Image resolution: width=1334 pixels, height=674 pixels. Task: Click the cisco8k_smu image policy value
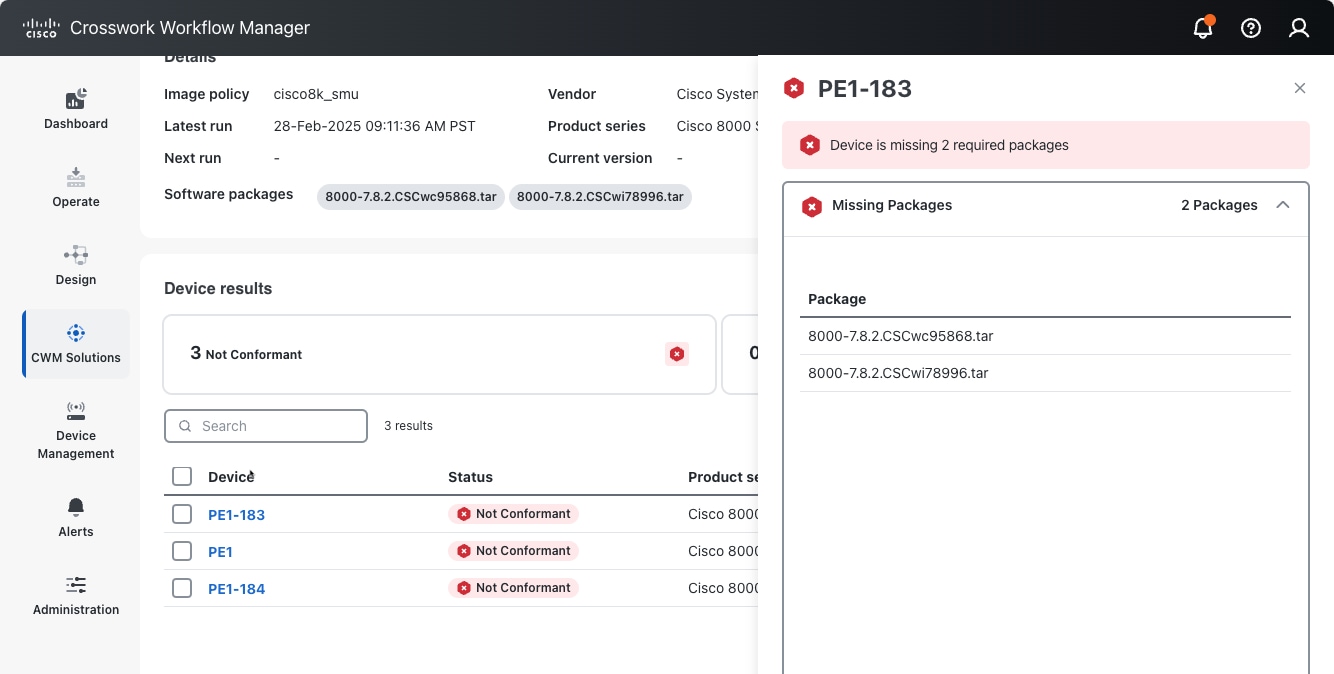coord(316,94)
